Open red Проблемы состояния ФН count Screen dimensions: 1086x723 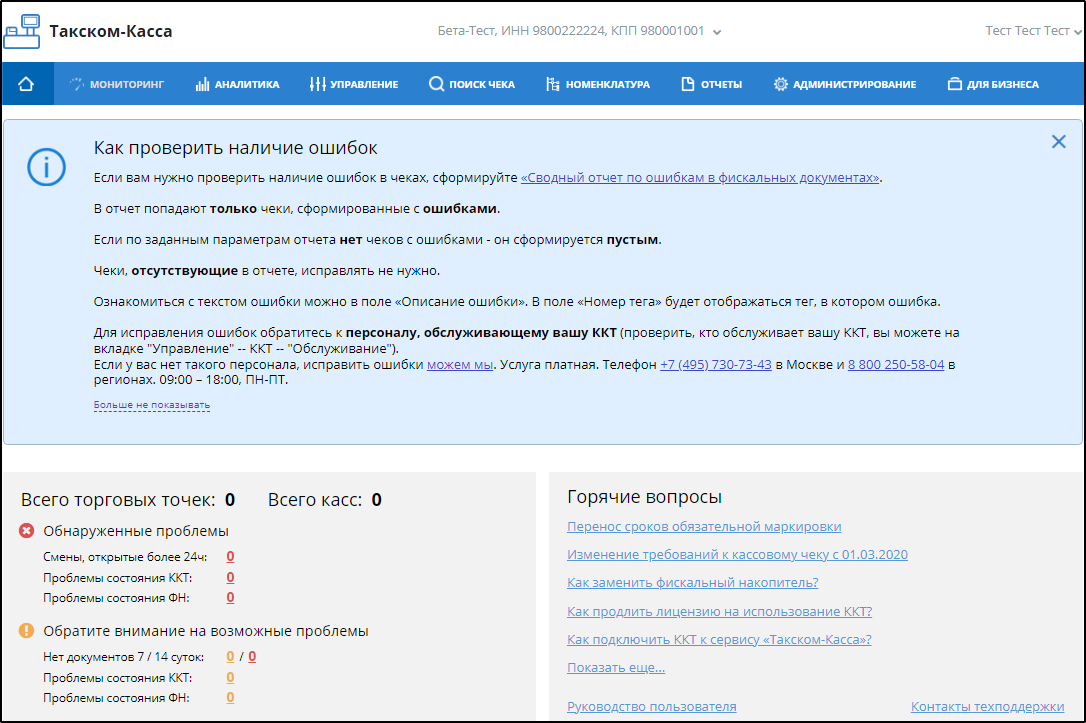[x=230, y=598]
